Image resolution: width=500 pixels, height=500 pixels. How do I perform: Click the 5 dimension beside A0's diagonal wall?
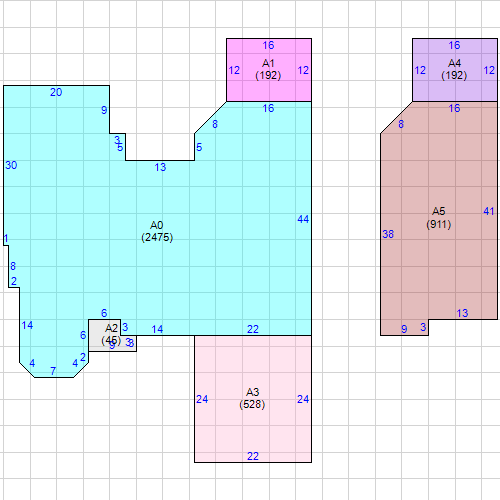[199, 147]
